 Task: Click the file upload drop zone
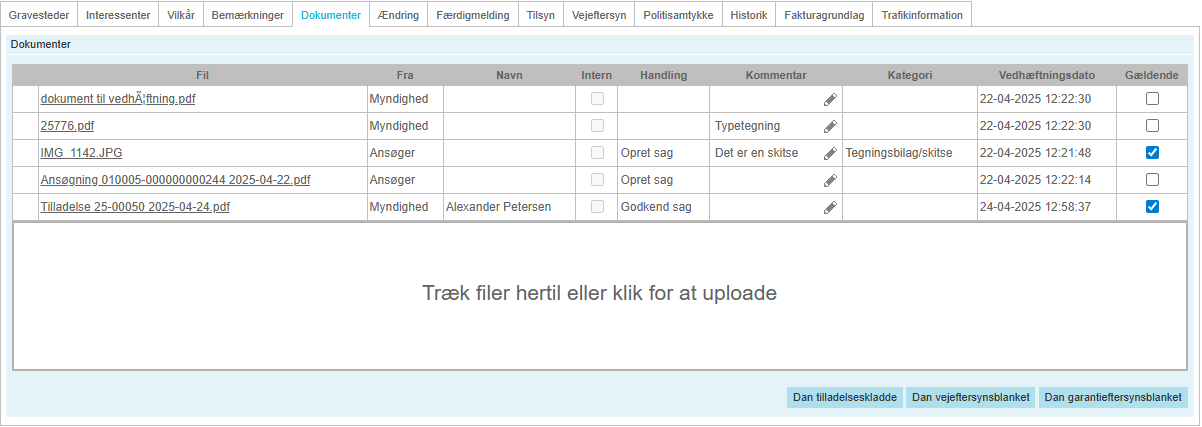point(600,294)
